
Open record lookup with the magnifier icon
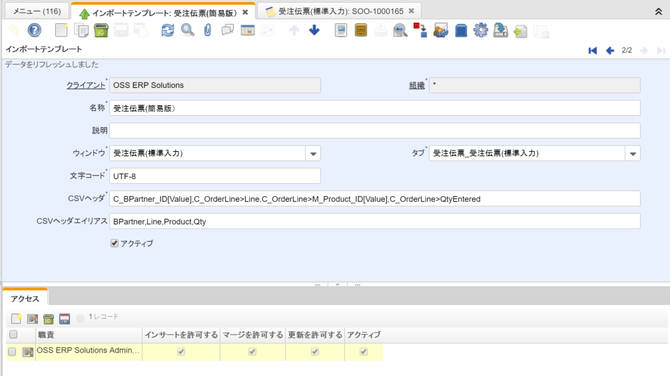[188, 30]
